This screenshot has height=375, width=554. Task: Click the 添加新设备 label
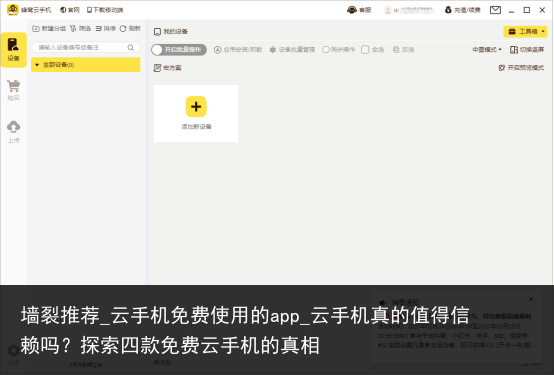196,127
